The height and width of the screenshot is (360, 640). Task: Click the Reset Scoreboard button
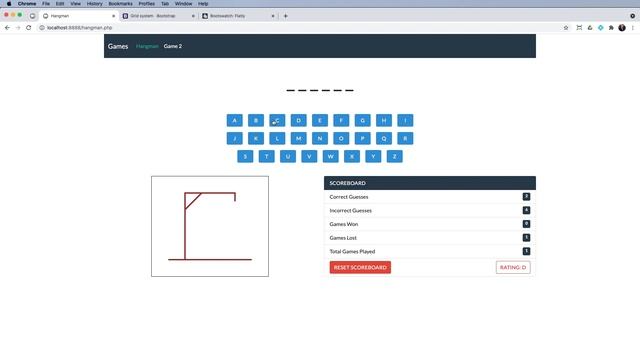click(x=360, y=267)
